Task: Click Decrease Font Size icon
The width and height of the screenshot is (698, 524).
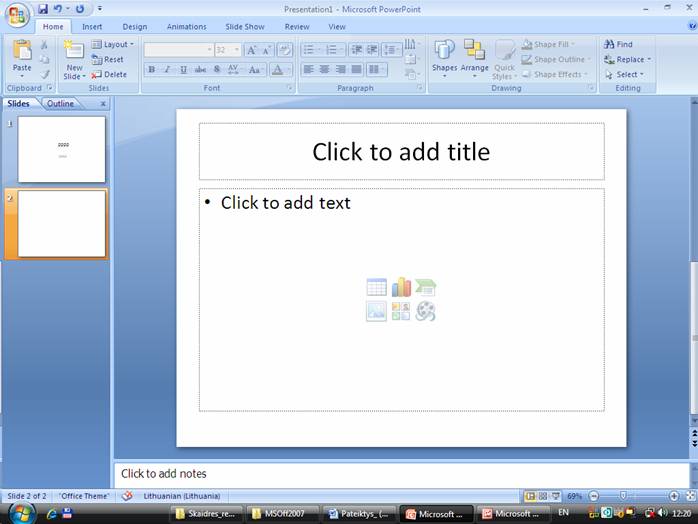Action: point(266,50)
